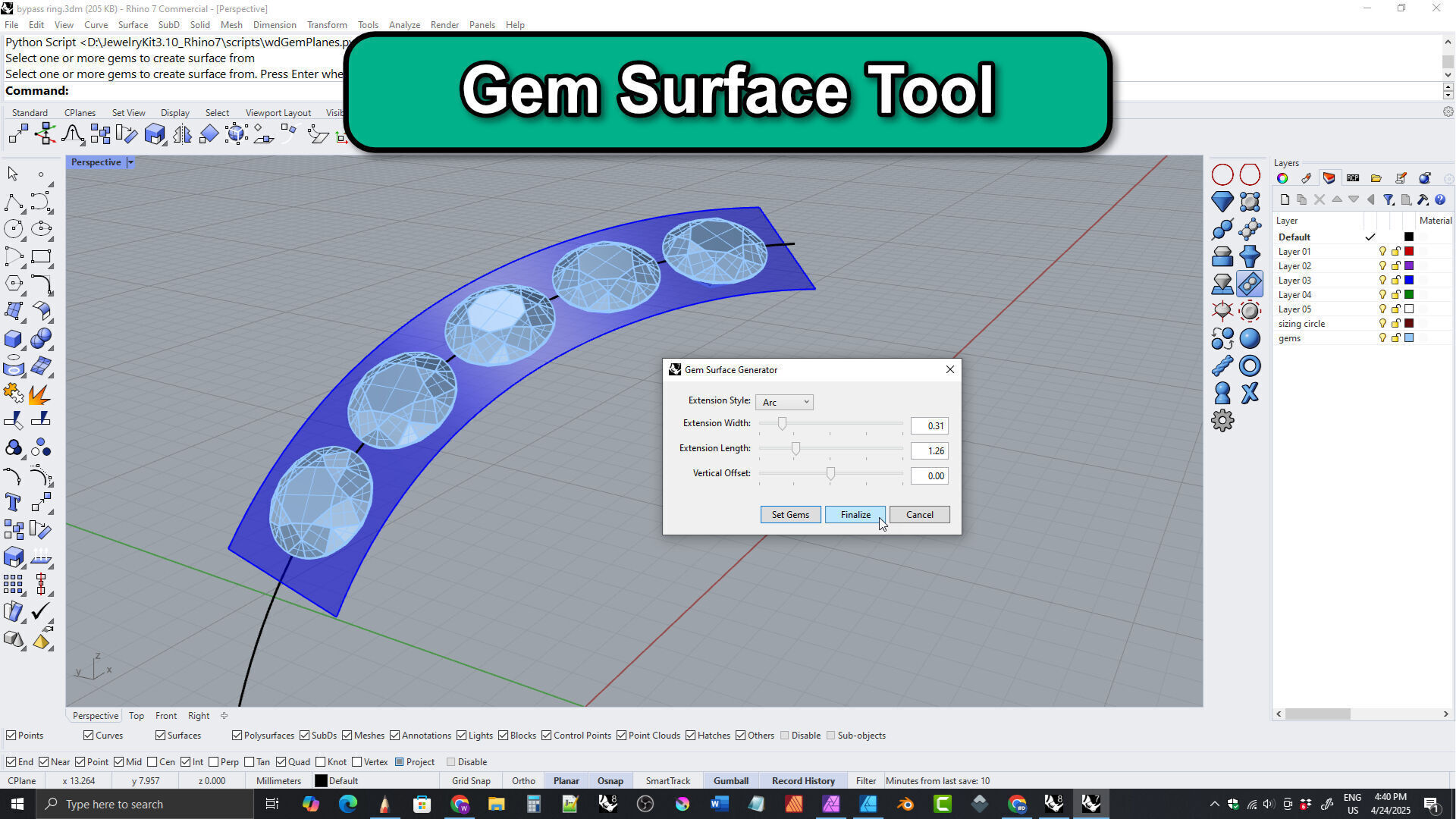Screen dimensions: 1456x819
Task: Click the Vertical Offset value field
Action: coord(929,476)
